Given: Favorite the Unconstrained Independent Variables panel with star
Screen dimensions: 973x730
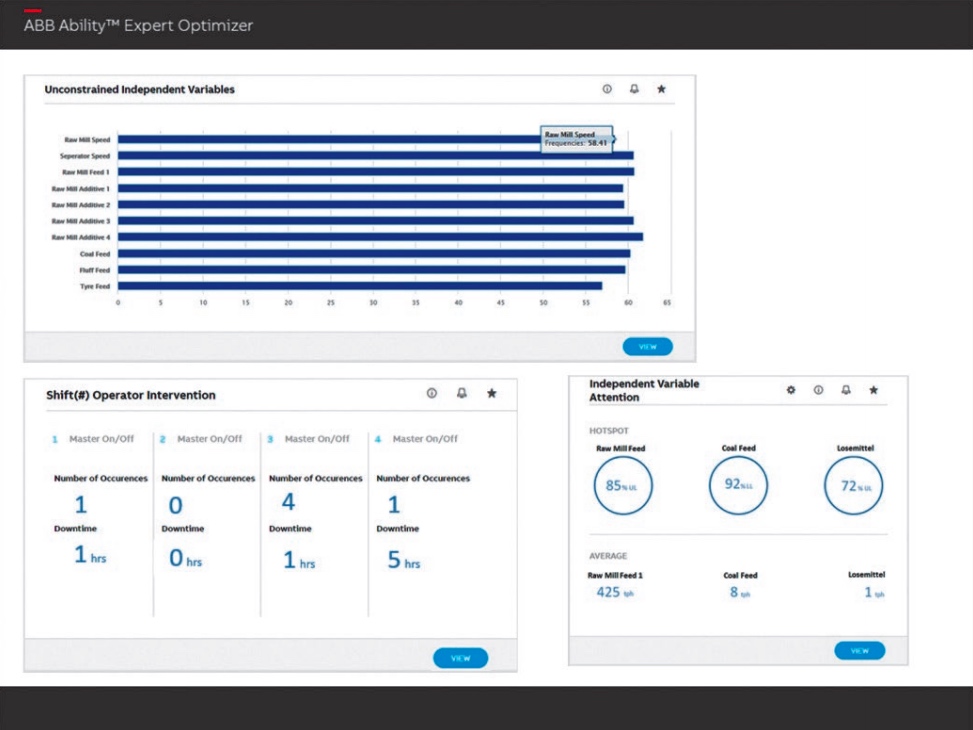Looking at the screenshot, I should 661,89.
